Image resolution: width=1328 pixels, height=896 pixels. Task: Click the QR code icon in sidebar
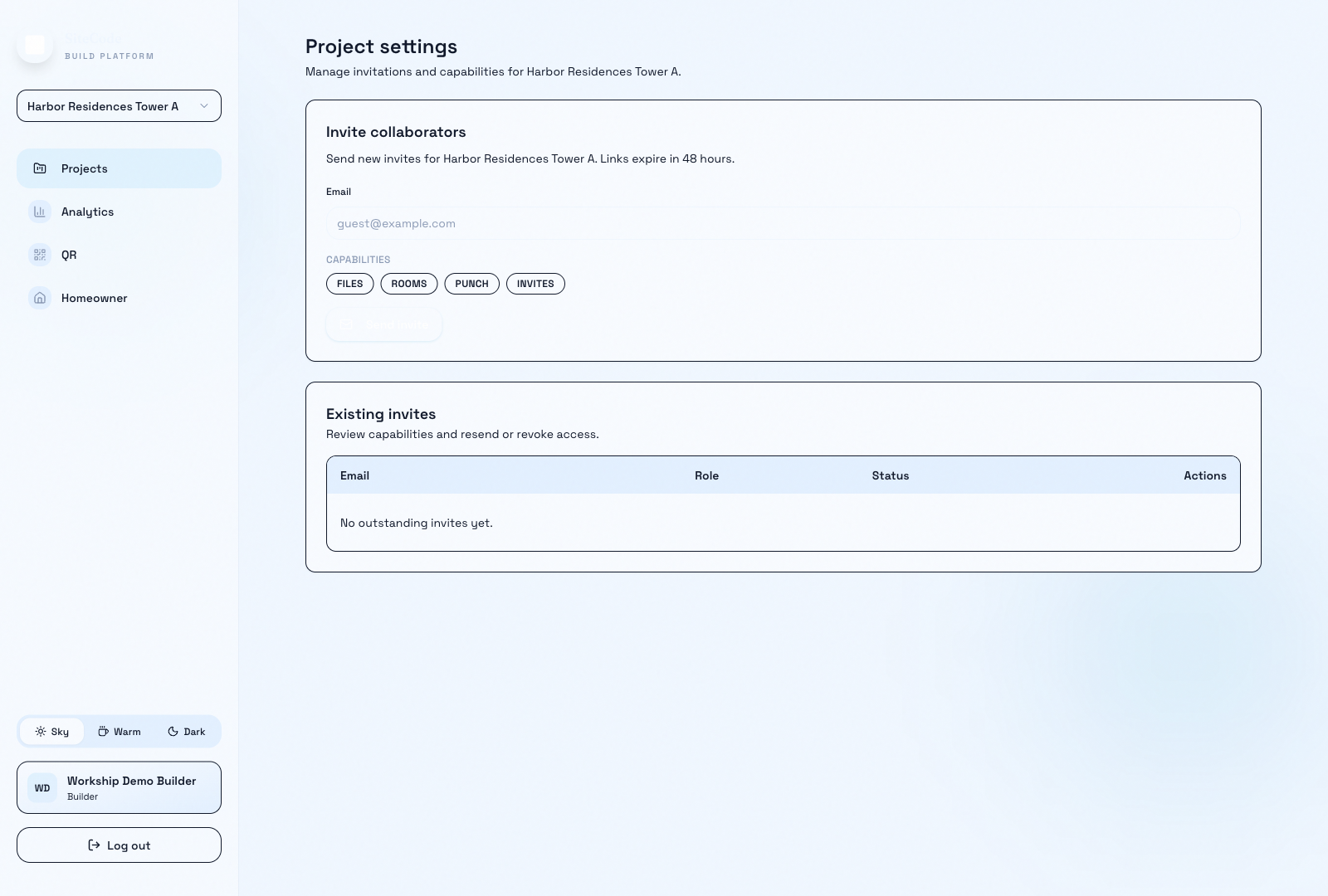point(40,255)
